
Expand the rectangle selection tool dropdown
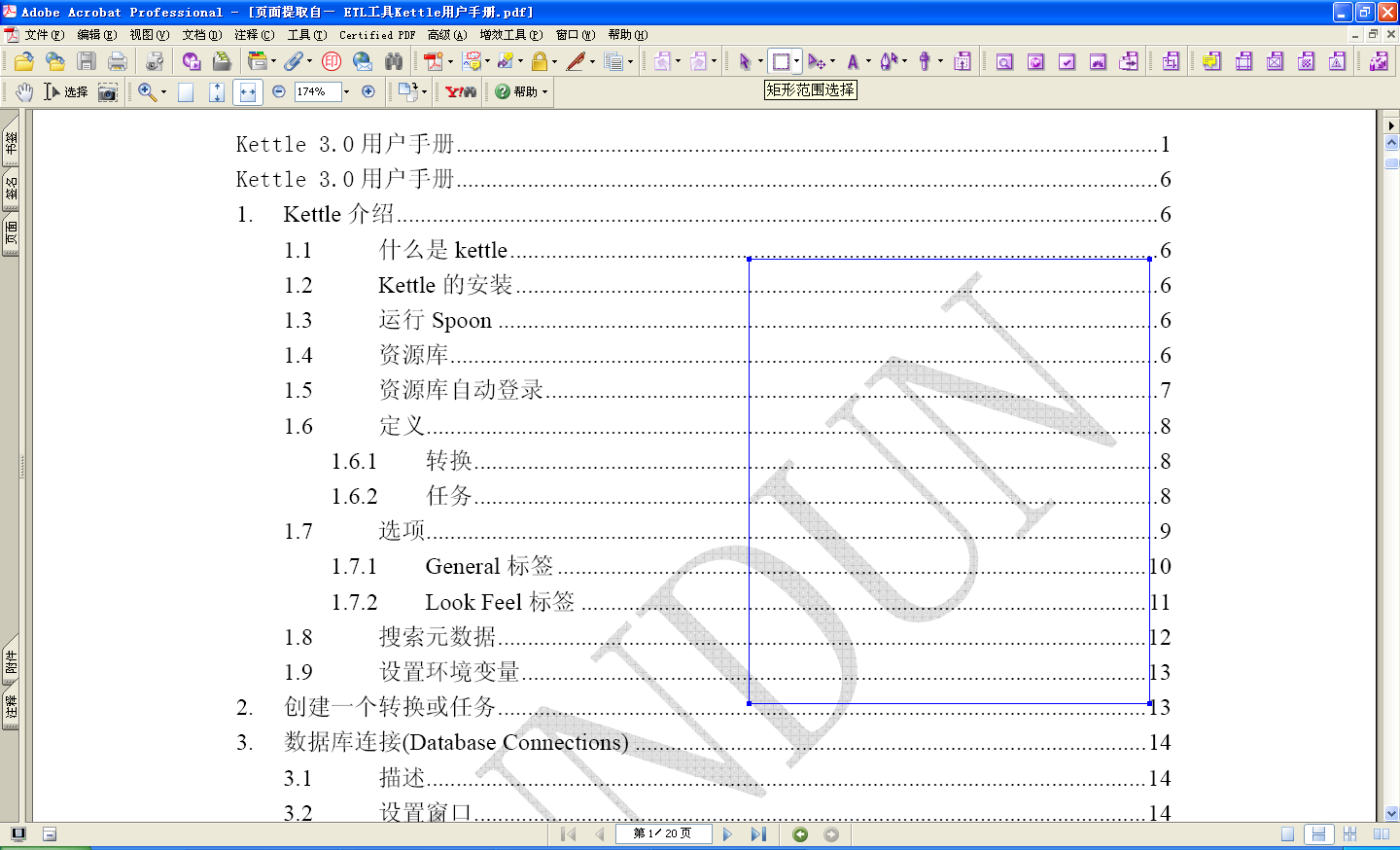(796, 61)
